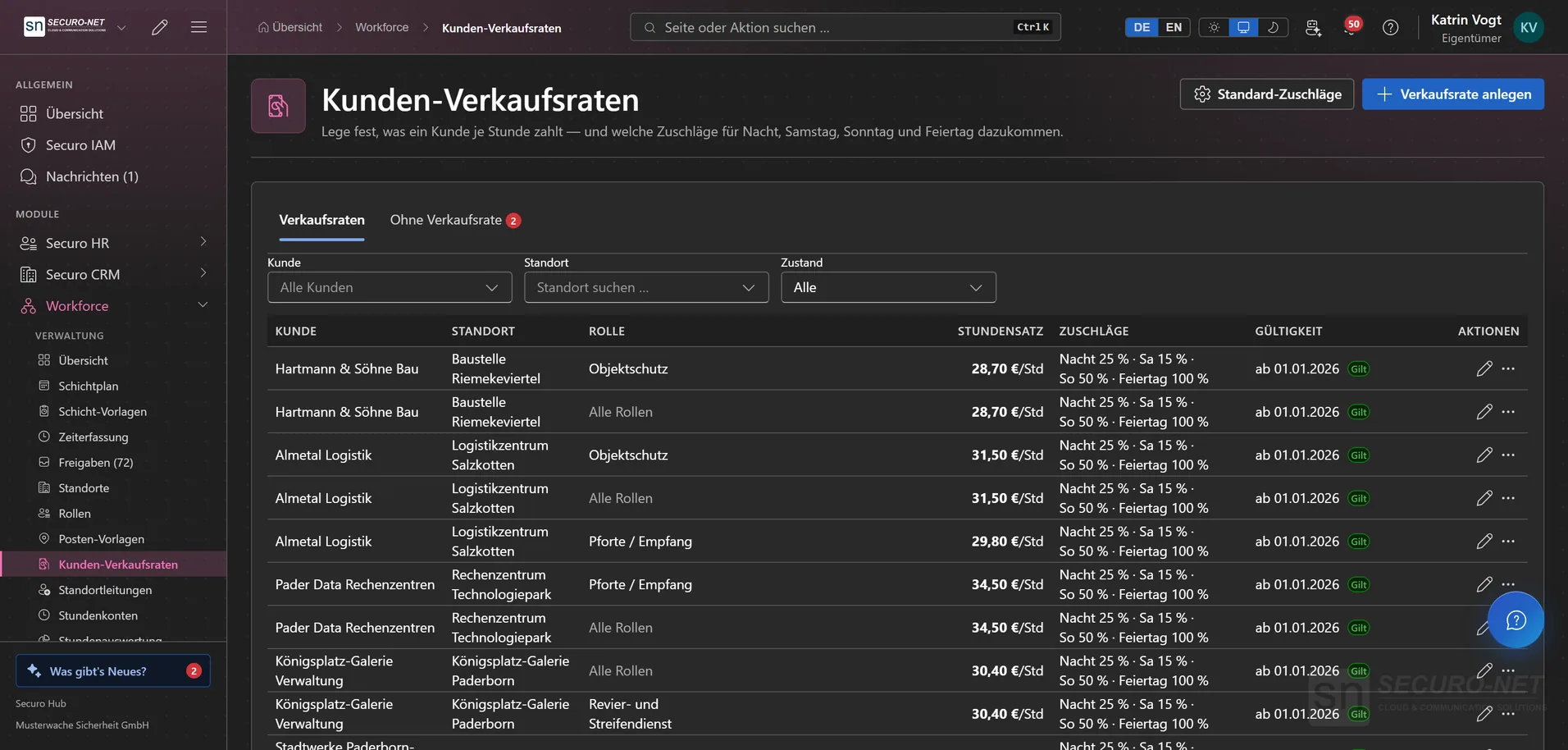The height and width of the screenshot is (750, 1568).
Task: Click the Verkaufsrate anlegen button
Action: coord(1452,94)
